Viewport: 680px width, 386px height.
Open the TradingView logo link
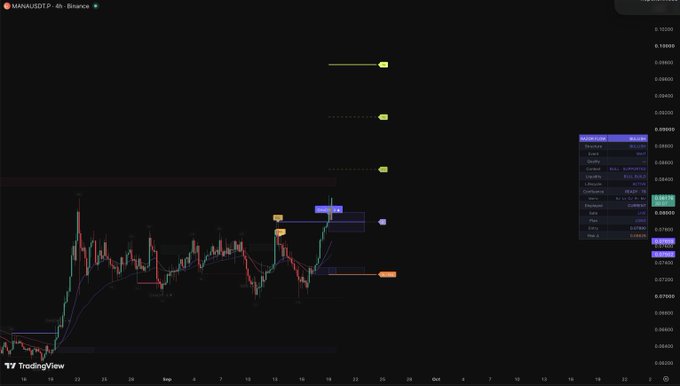tap(34, 366)
